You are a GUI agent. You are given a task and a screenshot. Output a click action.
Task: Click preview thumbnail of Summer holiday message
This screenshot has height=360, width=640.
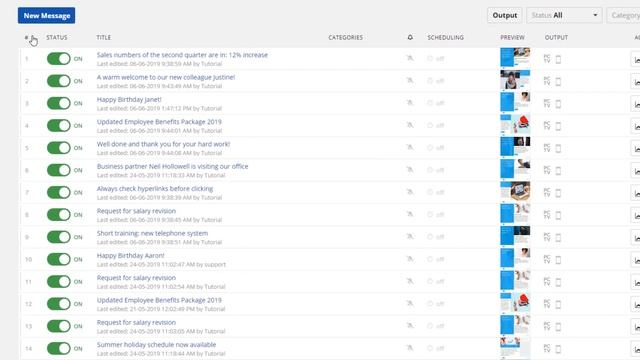[515, 347]
